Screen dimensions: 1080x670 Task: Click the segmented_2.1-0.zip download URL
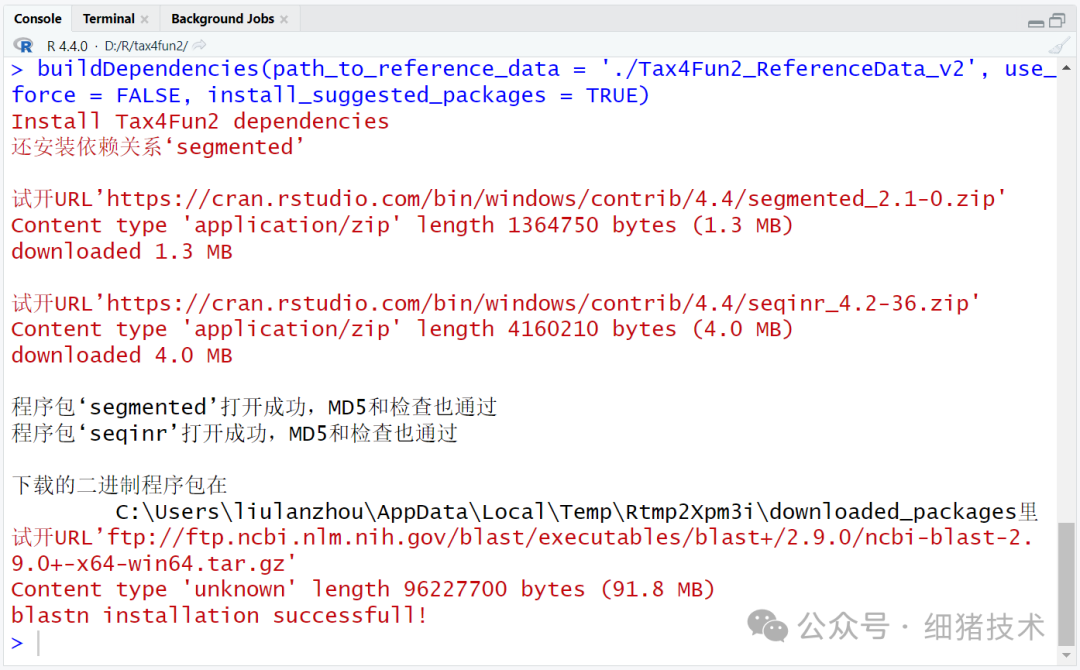click(556, 199)
